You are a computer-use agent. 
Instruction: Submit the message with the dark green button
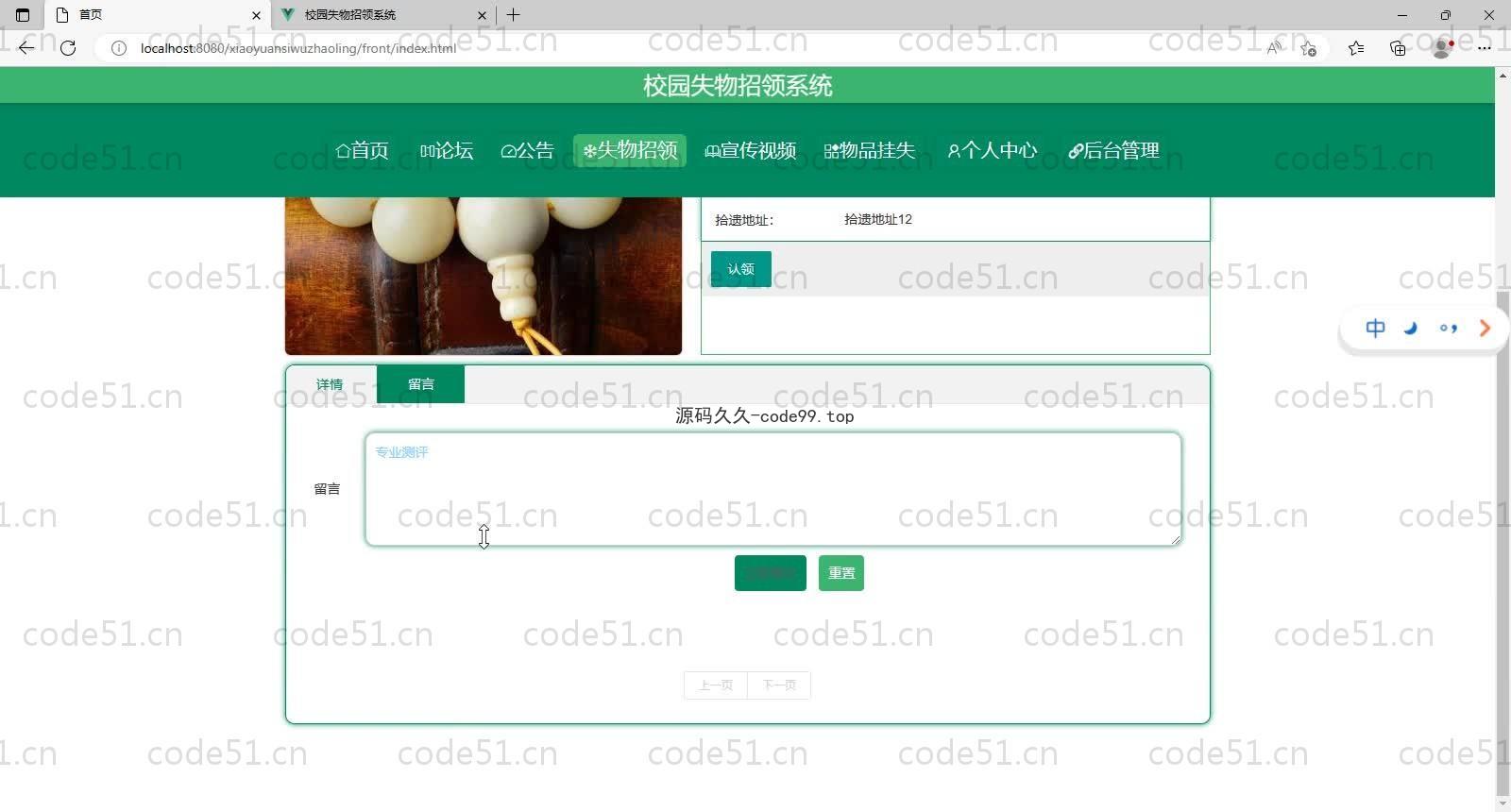pyautogui.click(x=771, y=573)
